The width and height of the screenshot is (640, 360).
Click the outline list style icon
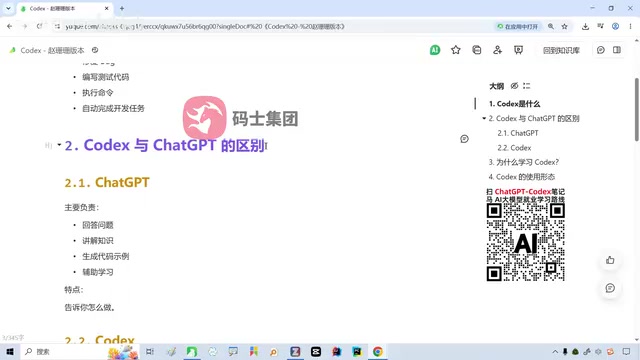(x=527, y=86)
